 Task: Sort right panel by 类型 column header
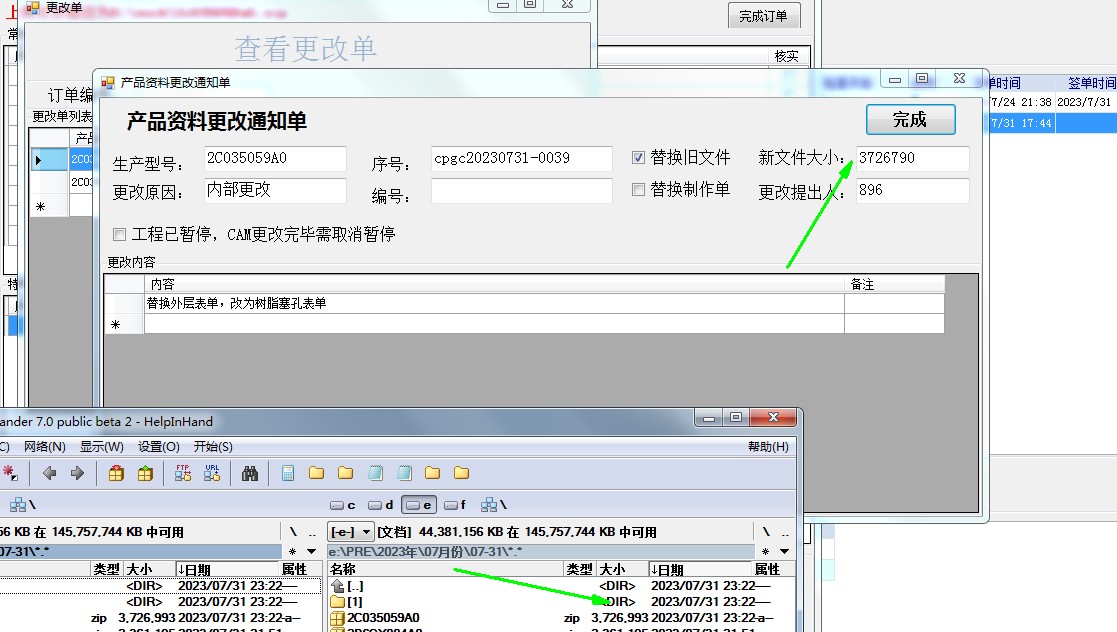pyautogui.click(x=581, y=569)
